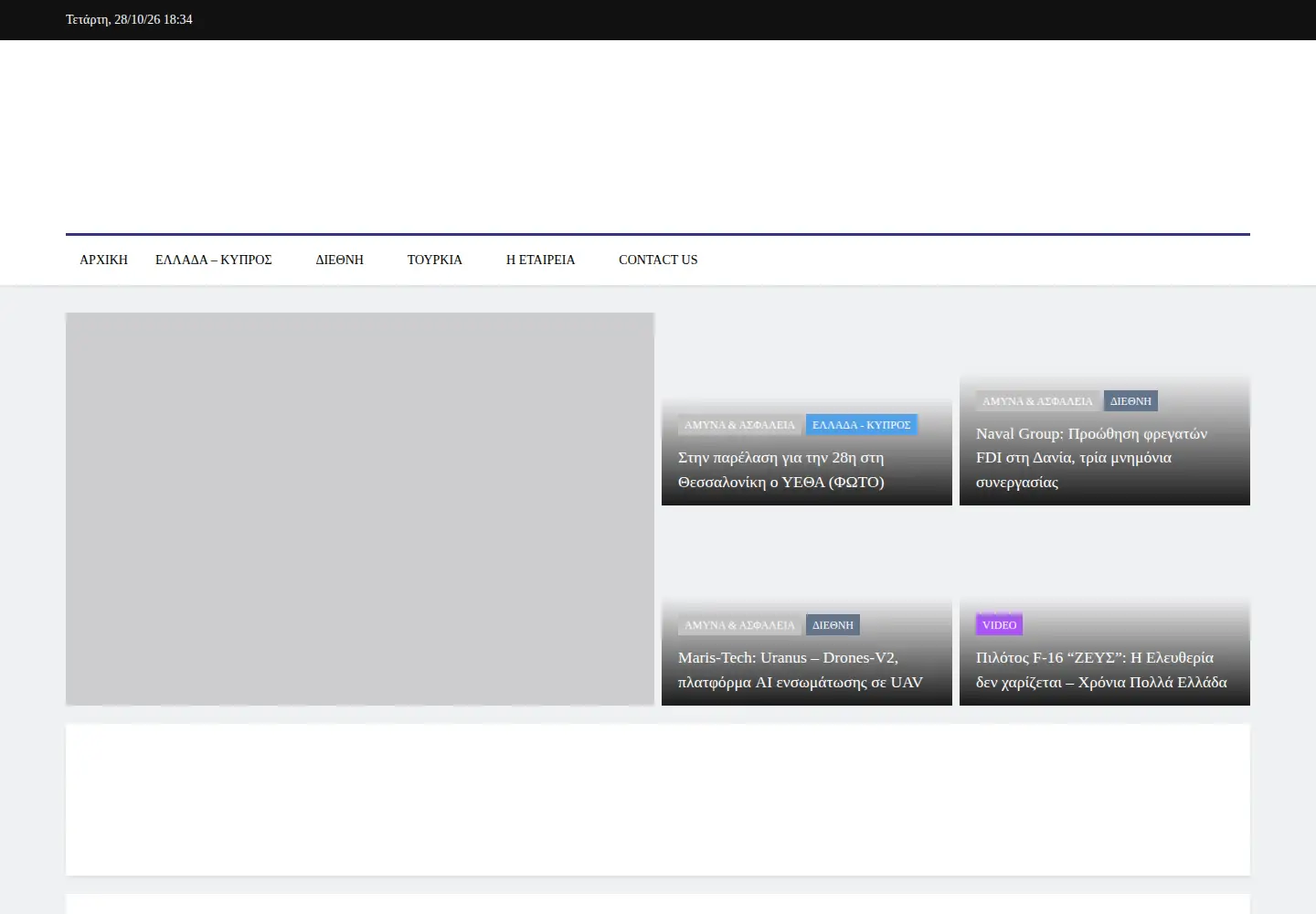Open the Maris-Tech Uranus – Drones-V2 article
The height and width of the screenshot is (914, 1316).
pos(801,670)
